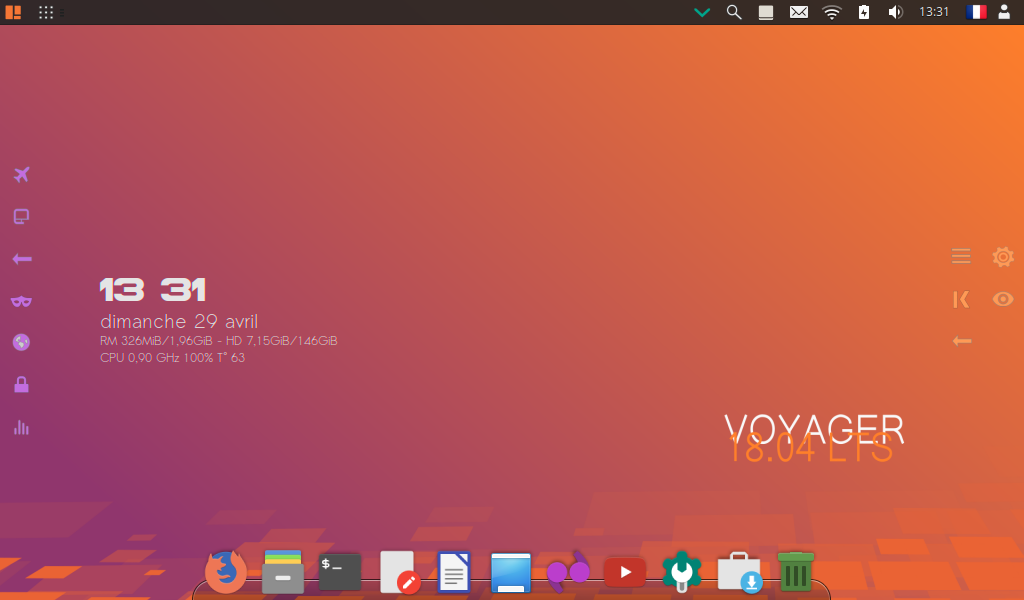Click the speaker volume icon in panel

click(x=896, y=12)
